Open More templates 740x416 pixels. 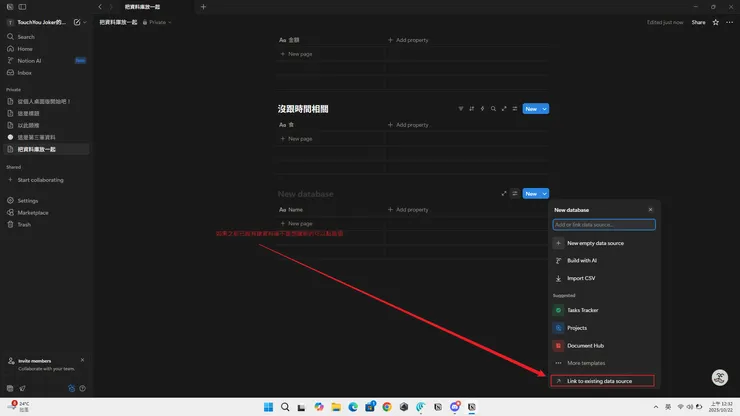(x=604, y=363)
